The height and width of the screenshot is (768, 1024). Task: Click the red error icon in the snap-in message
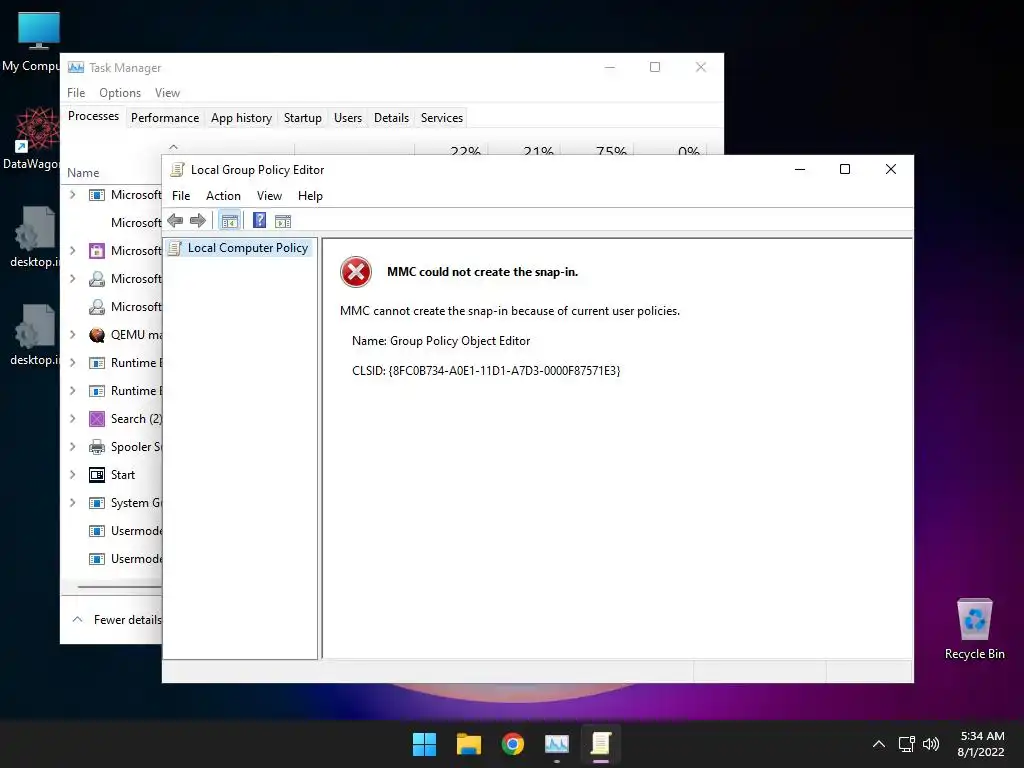click(x=356, y=272)
